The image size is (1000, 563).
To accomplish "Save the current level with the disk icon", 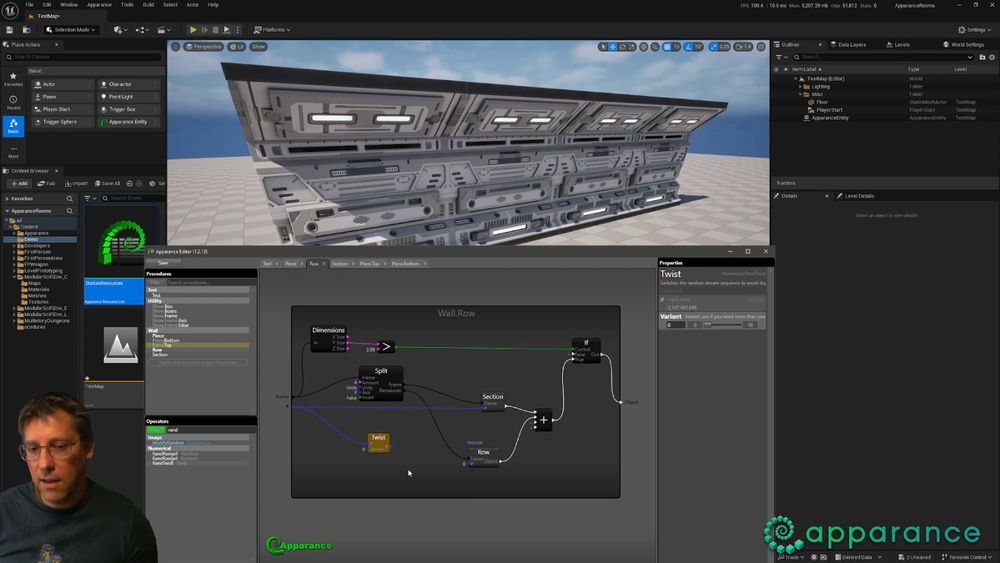I will [x=10, y=29].
